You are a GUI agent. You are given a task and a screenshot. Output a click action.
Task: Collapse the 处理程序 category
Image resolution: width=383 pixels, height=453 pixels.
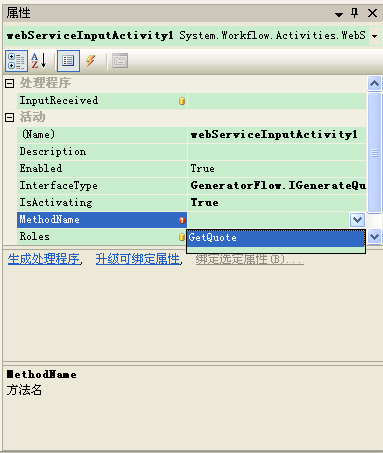(10, 83)
